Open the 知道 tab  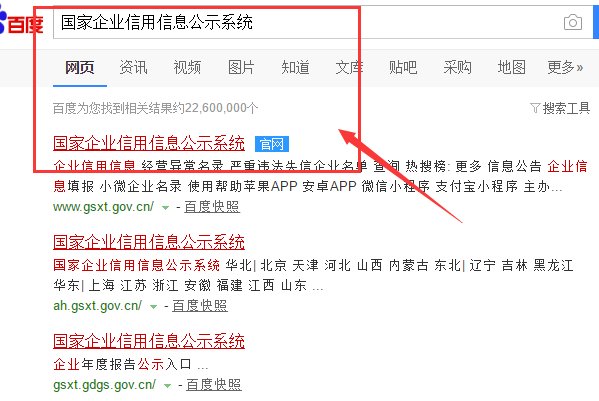(x=295, y=68)
